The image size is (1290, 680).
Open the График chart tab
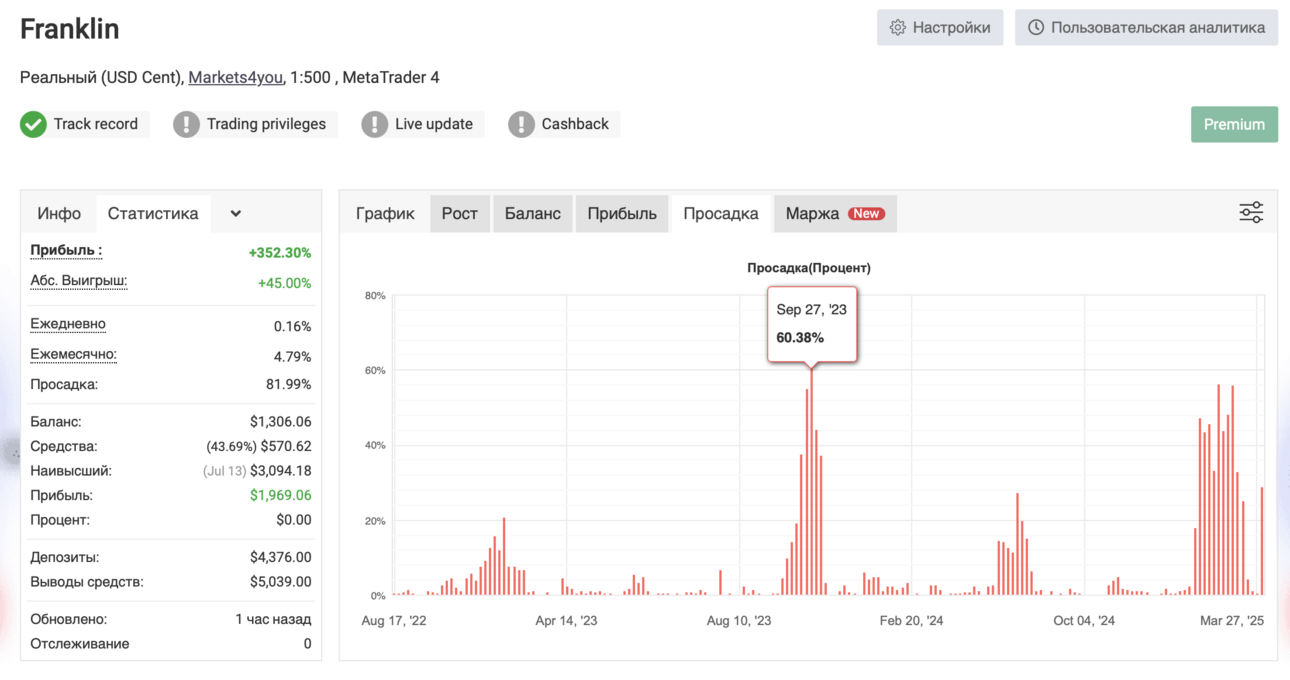385,213
